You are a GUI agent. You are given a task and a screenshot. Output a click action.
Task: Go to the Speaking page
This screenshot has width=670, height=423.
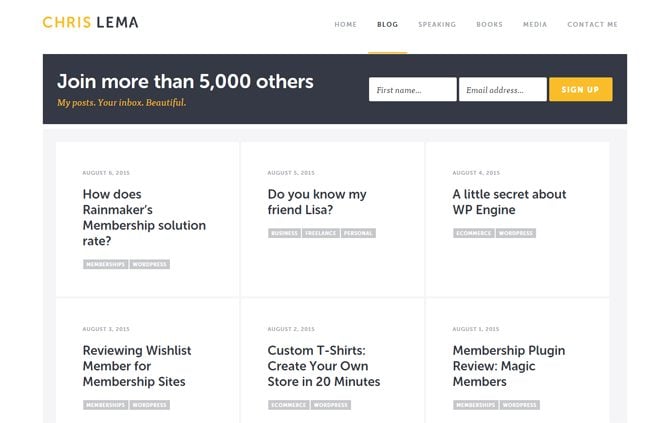(x=437, y=24)
